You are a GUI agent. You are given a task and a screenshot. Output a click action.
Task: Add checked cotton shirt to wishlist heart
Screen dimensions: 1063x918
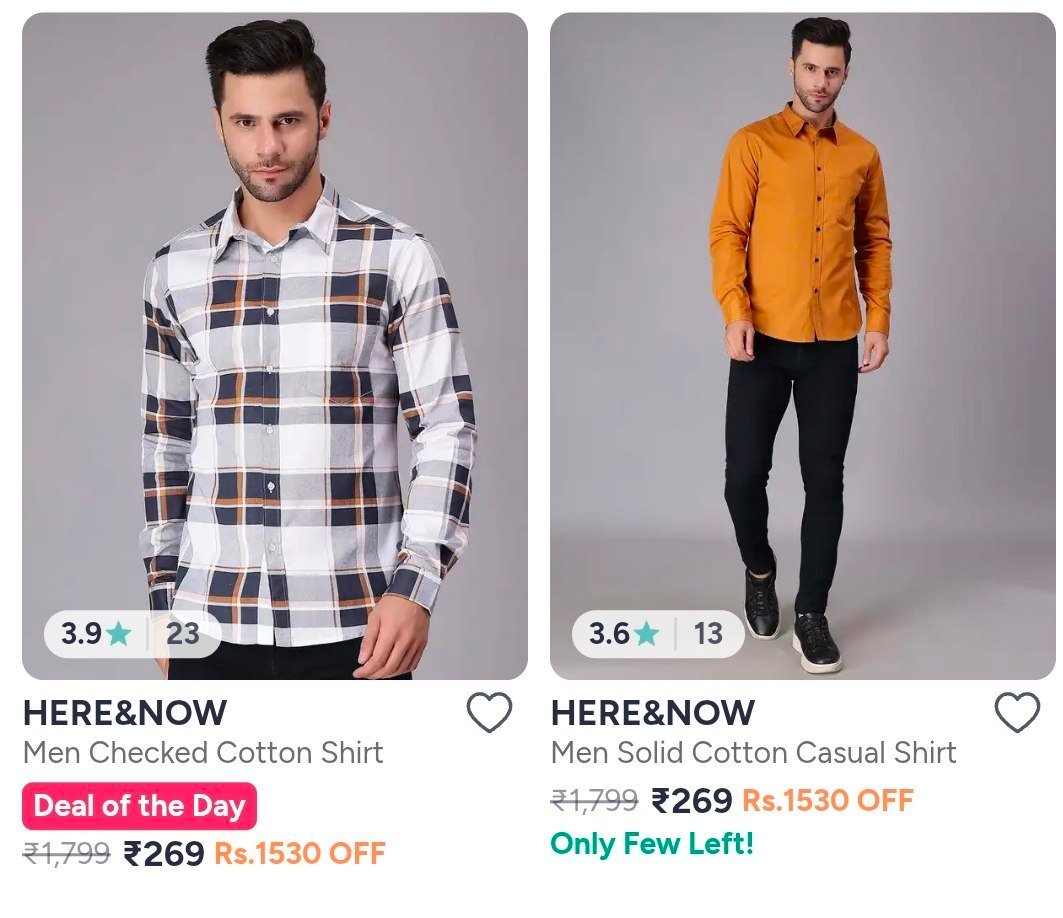[489, 713]
